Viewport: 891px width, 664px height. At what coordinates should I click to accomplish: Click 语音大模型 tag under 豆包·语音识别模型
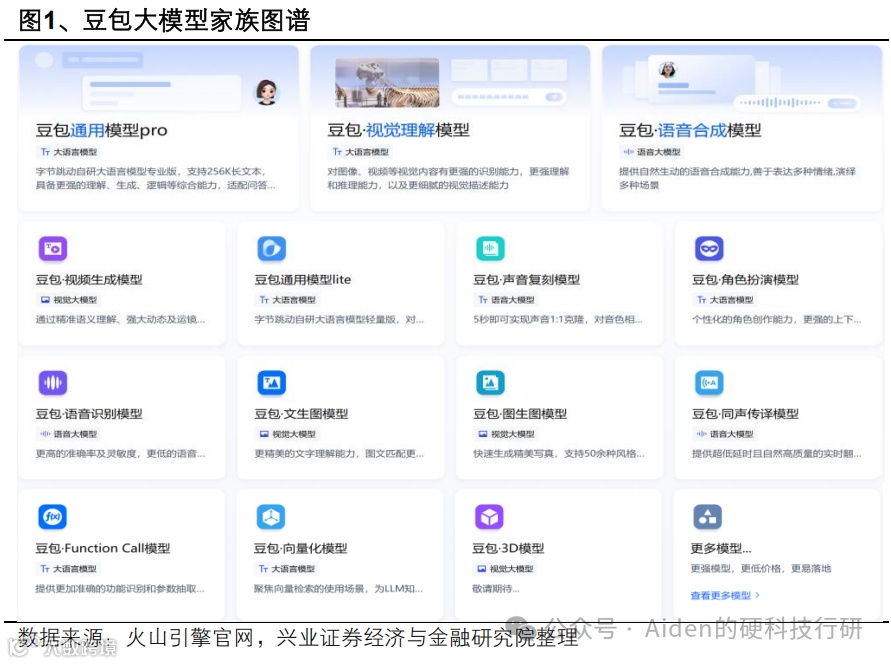pos(69,434)
